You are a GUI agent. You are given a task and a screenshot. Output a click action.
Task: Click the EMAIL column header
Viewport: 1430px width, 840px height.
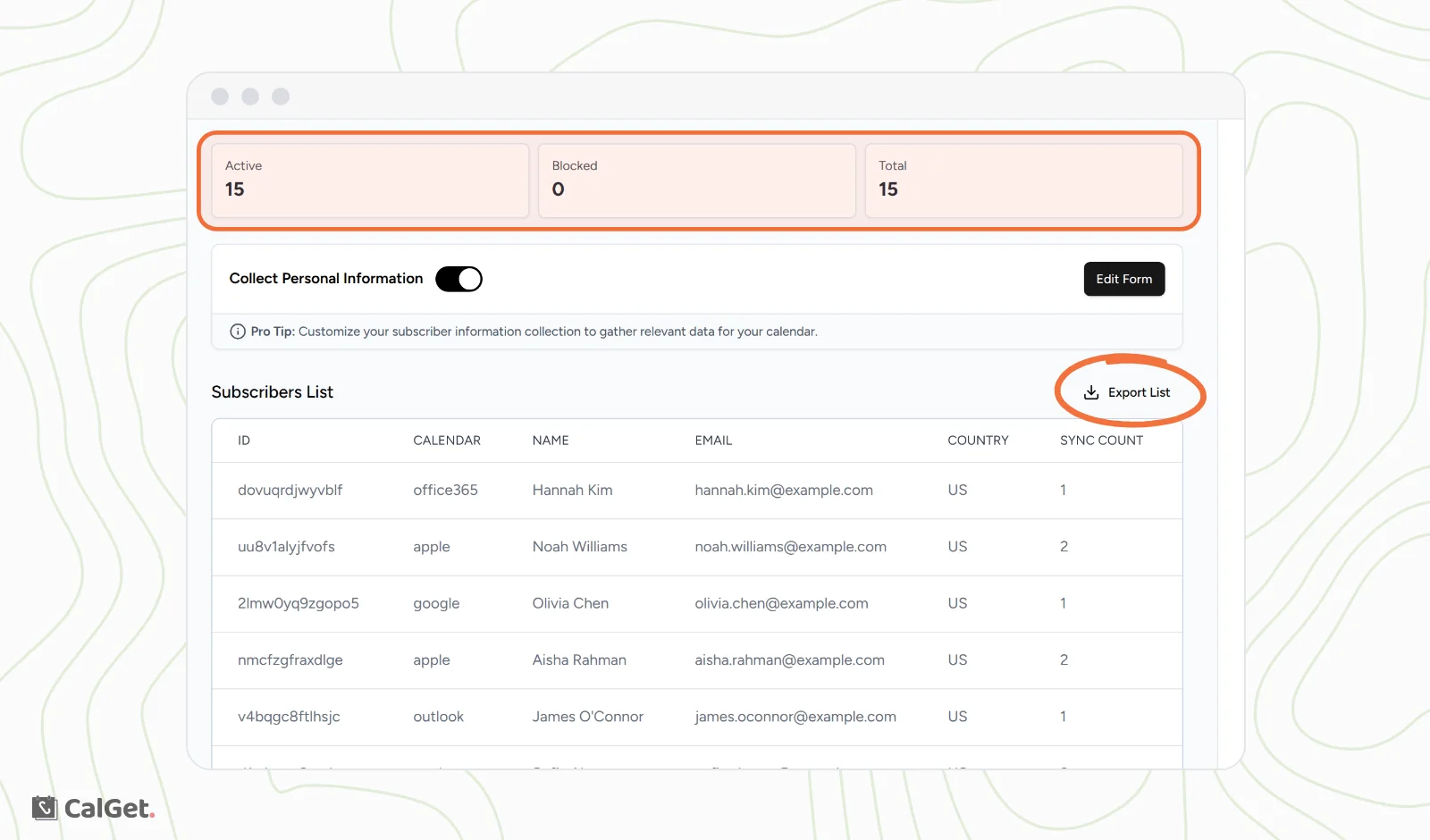713,441
